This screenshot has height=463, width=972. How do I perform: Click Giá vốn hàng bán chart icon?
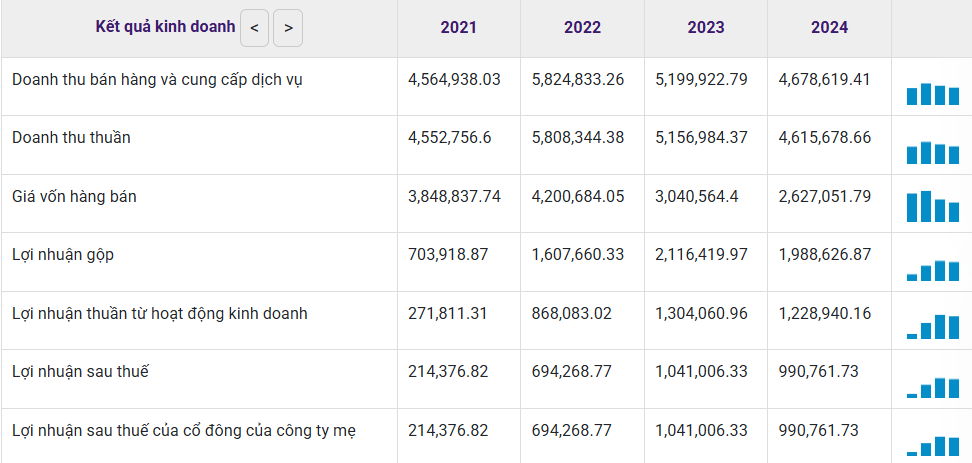pos(932,206)
